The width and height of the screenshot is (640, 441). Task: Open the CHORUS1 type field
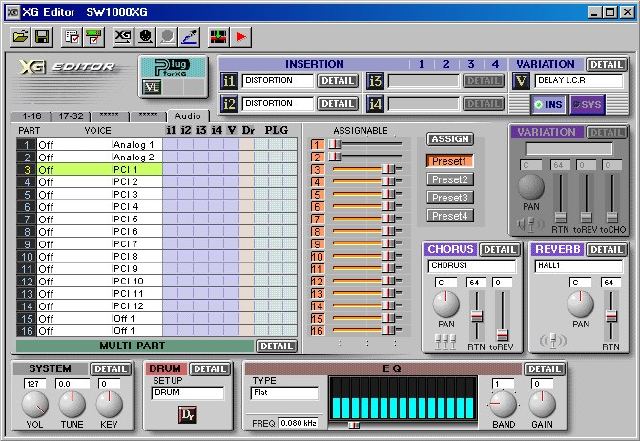pos(472,266)
